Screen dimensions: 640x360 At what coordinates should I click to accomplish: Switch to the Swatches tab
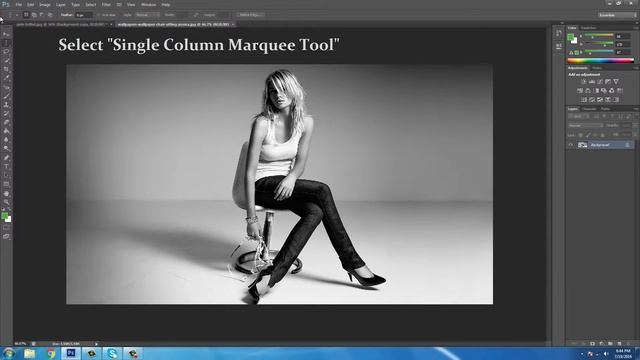(589, 28)
